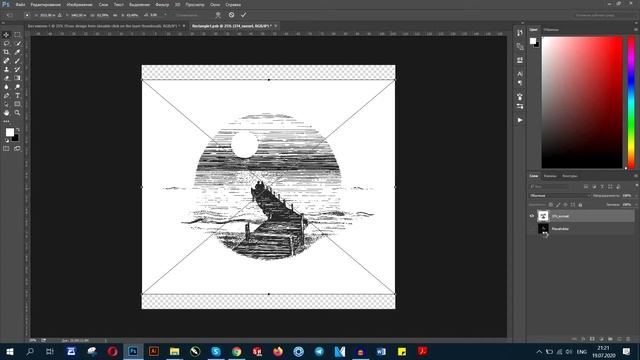This screenshot has height=360, width=640.
Task: Select the Eraser tool
Action: (x=6, y=78)
